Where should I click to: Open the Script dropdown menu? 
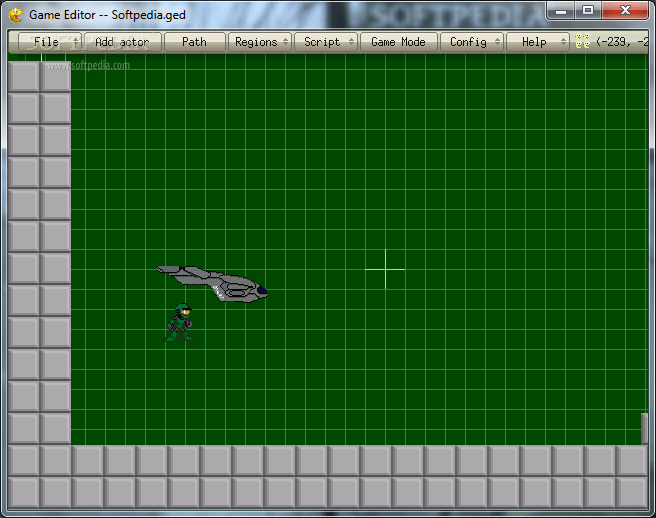(x=326, y=42)
